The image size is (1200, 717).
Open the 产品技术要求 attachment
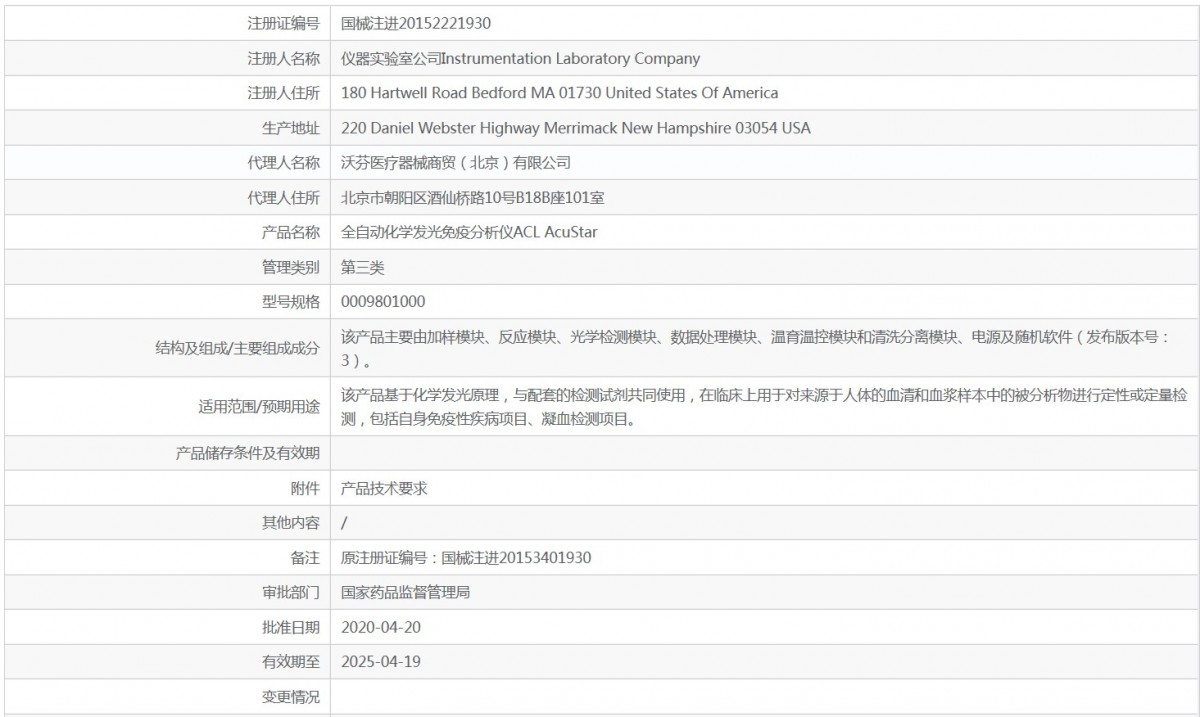pyautogui.click(x=384, y=489)
